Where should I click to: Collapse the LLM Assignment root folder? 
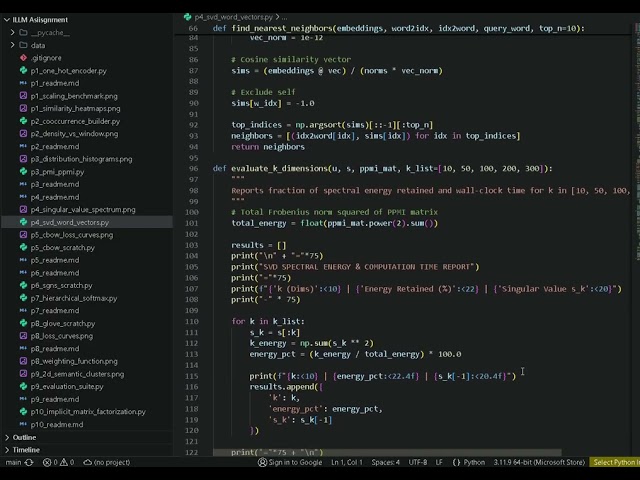pos(7,20)
